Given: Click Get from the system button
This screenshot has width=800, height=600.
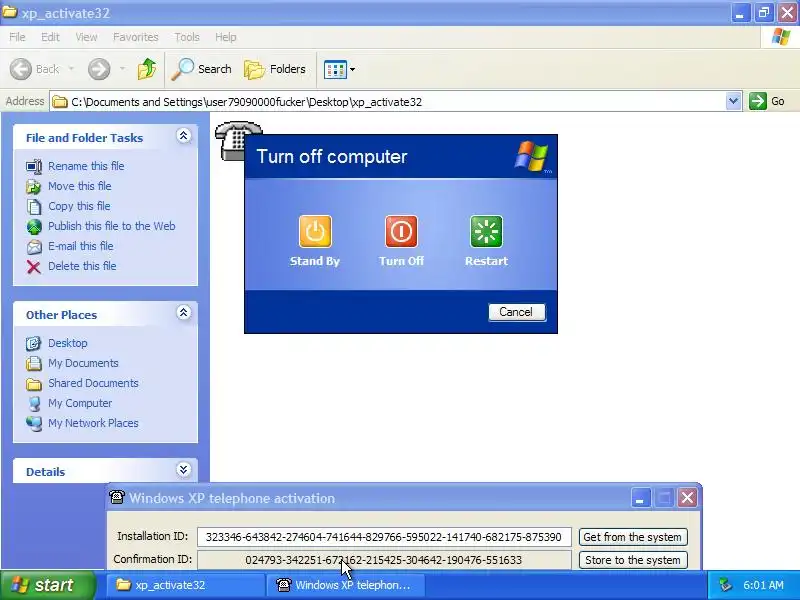Looking at the screenshot, I should tap(633, 537).
